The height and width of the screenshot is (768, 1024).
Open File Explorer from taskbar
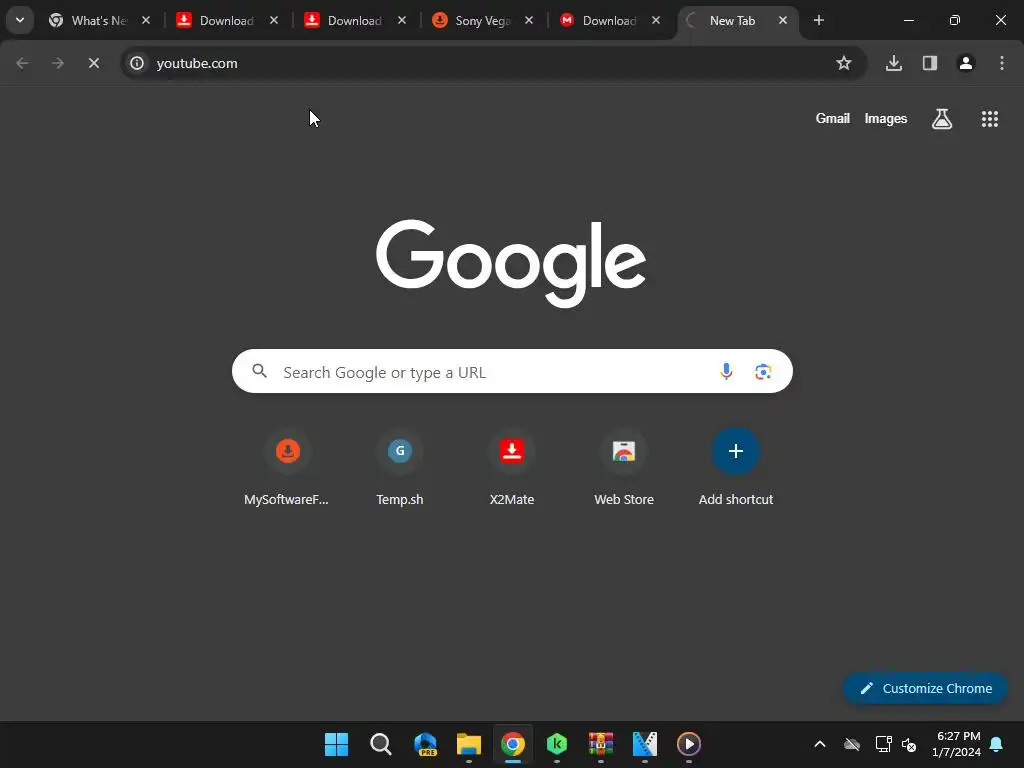(x=469, y=744)
